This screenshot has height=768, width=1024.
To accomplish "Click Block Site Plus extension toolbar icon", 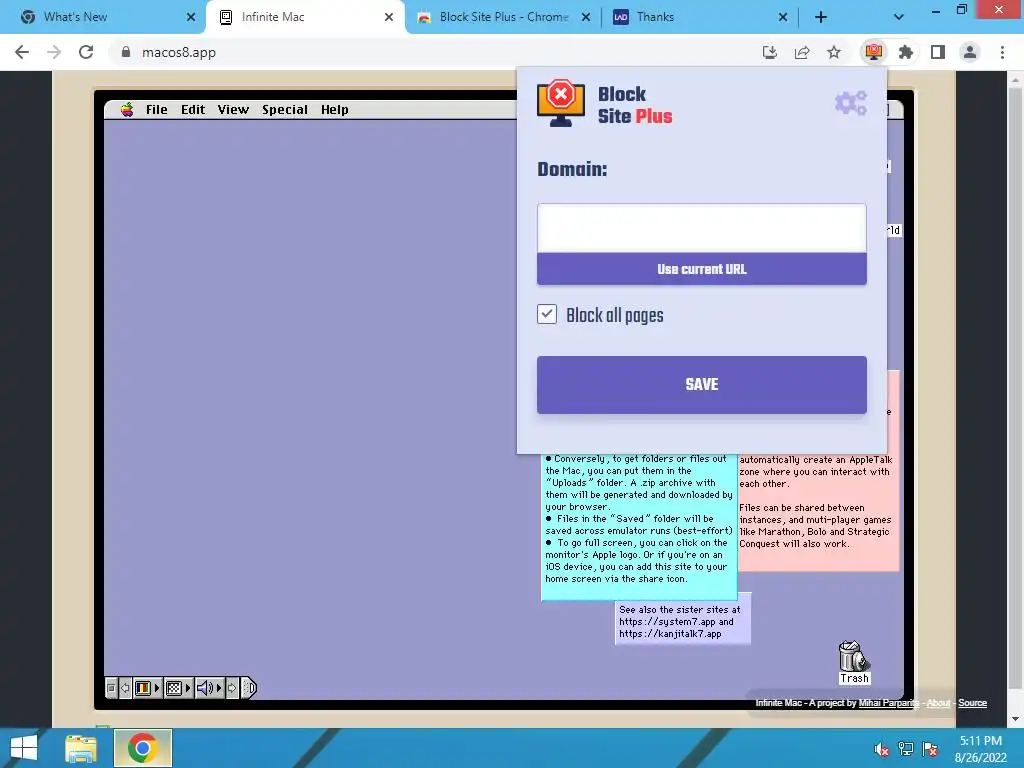I will click(x=874, y=52).
